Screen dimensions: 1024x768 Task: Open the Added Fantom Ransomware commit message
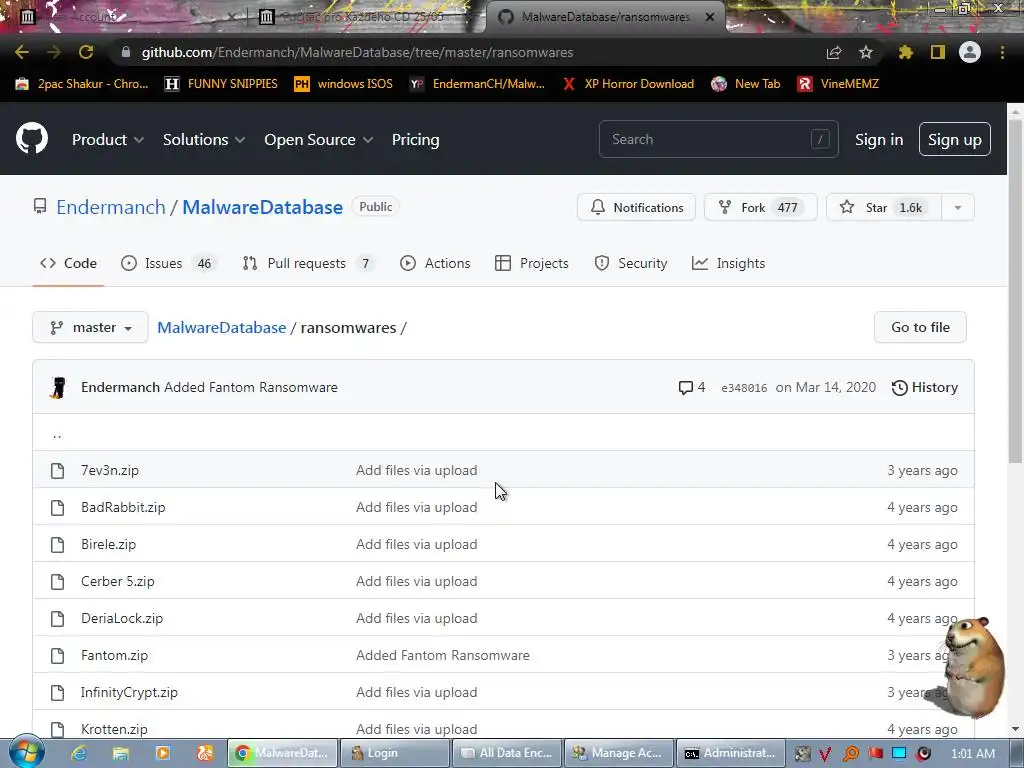click(443, 656)
